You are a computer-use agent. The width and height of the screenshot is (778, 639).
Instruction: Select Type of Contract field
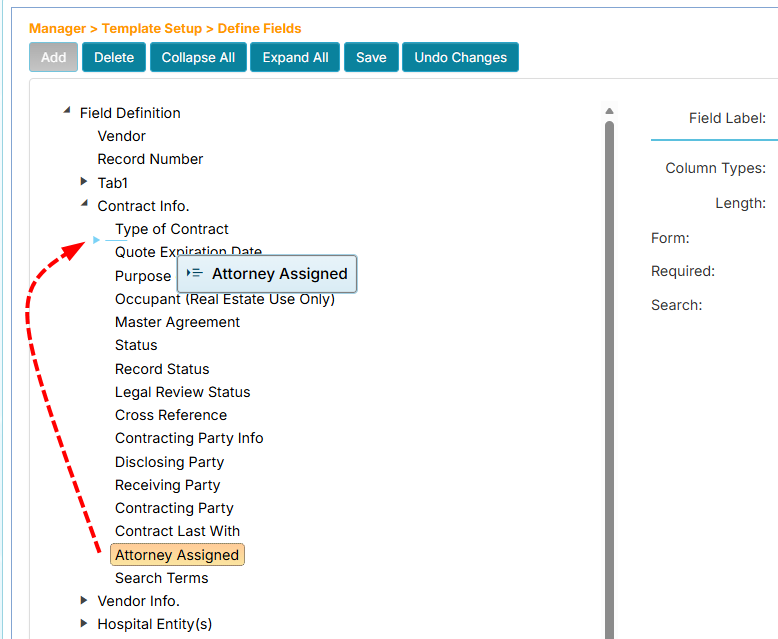click(x=172, y=229)
